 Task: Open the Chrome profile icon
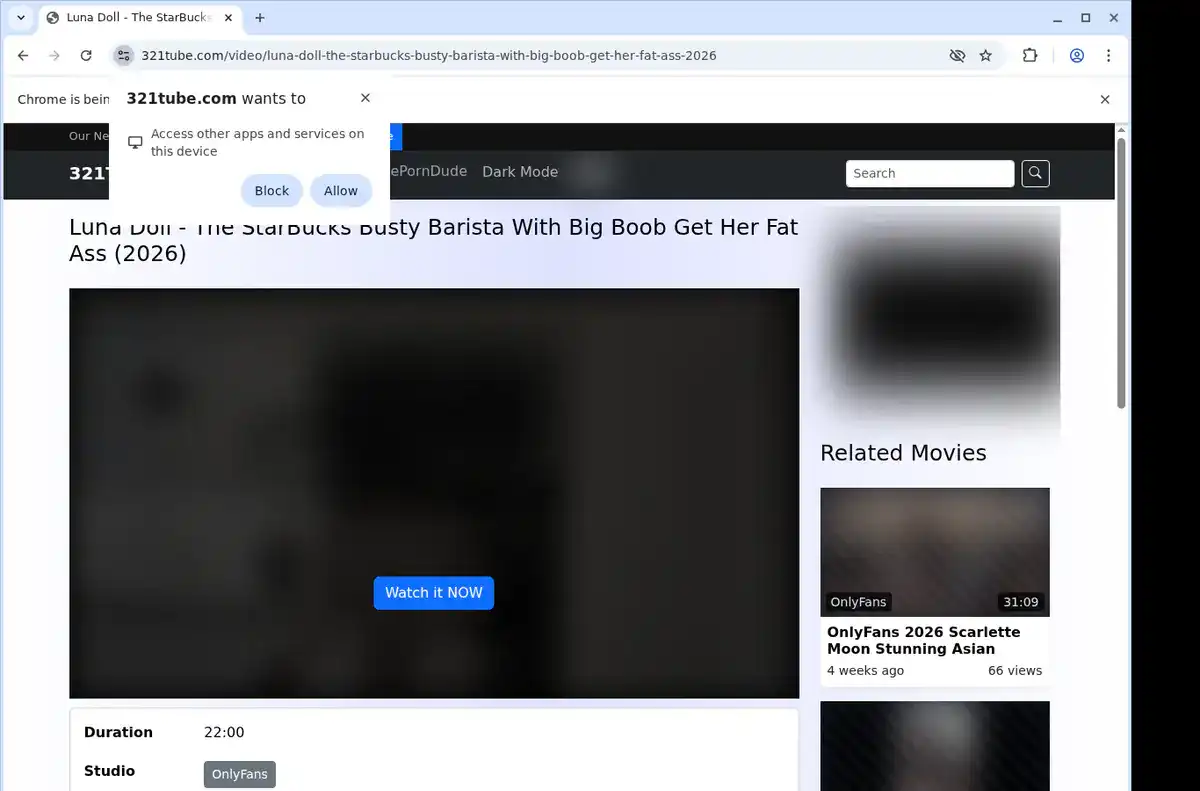tap(1077, 56)
